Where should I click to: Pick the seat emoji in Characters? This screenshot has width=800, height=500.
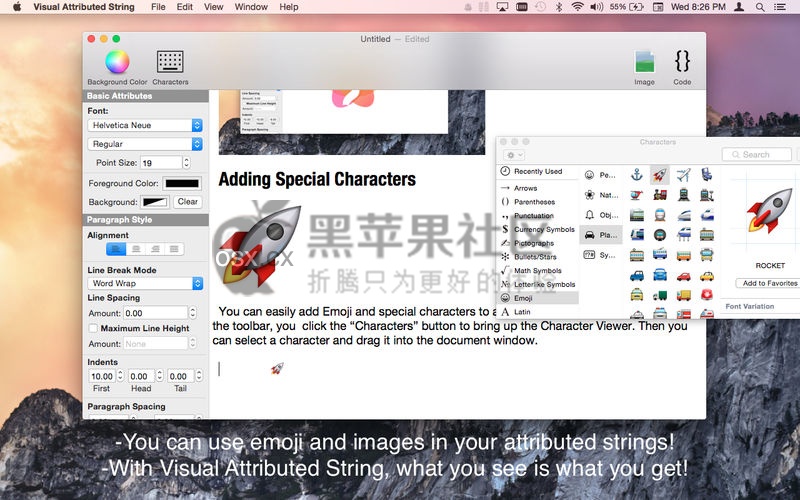[707, 175]
